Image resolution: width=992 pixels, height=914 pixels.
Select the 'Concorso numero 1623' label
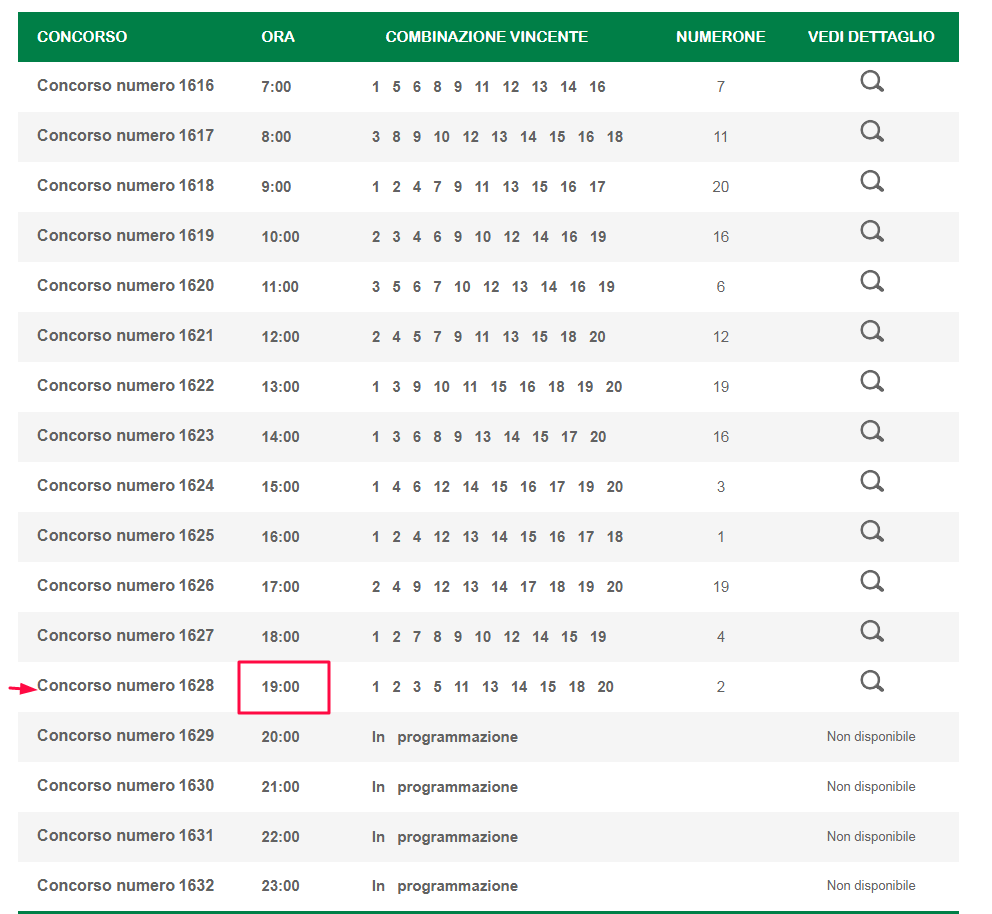125,435
